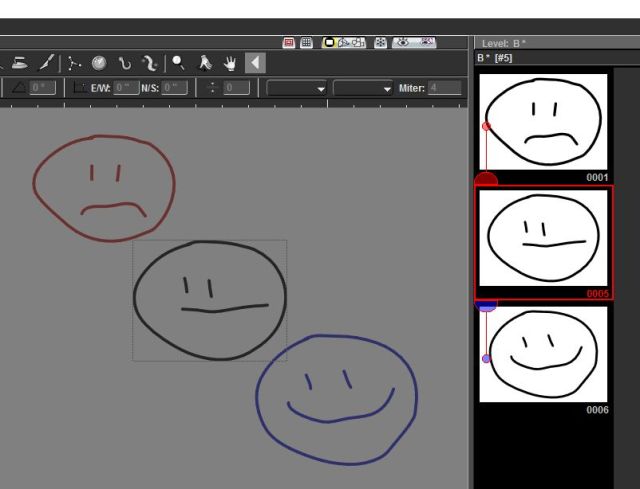The image size is (640, 489).
Task: Click the red onion skin marker on frame 0001
Action: pos(486,127)
